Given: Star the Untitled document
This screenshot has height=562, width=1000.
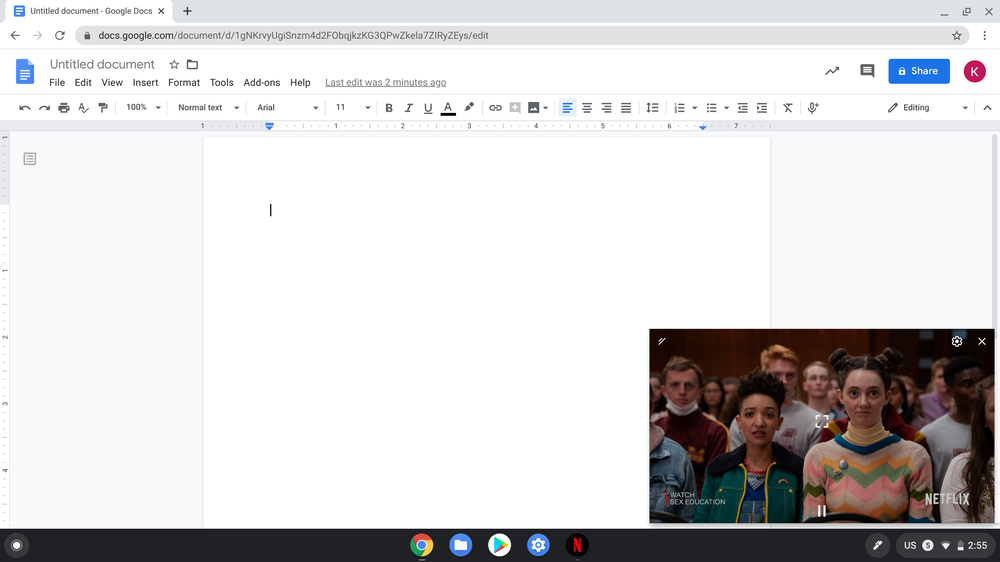Looking at the screenshot, I should pyautogui.click(x=174, y=64).
